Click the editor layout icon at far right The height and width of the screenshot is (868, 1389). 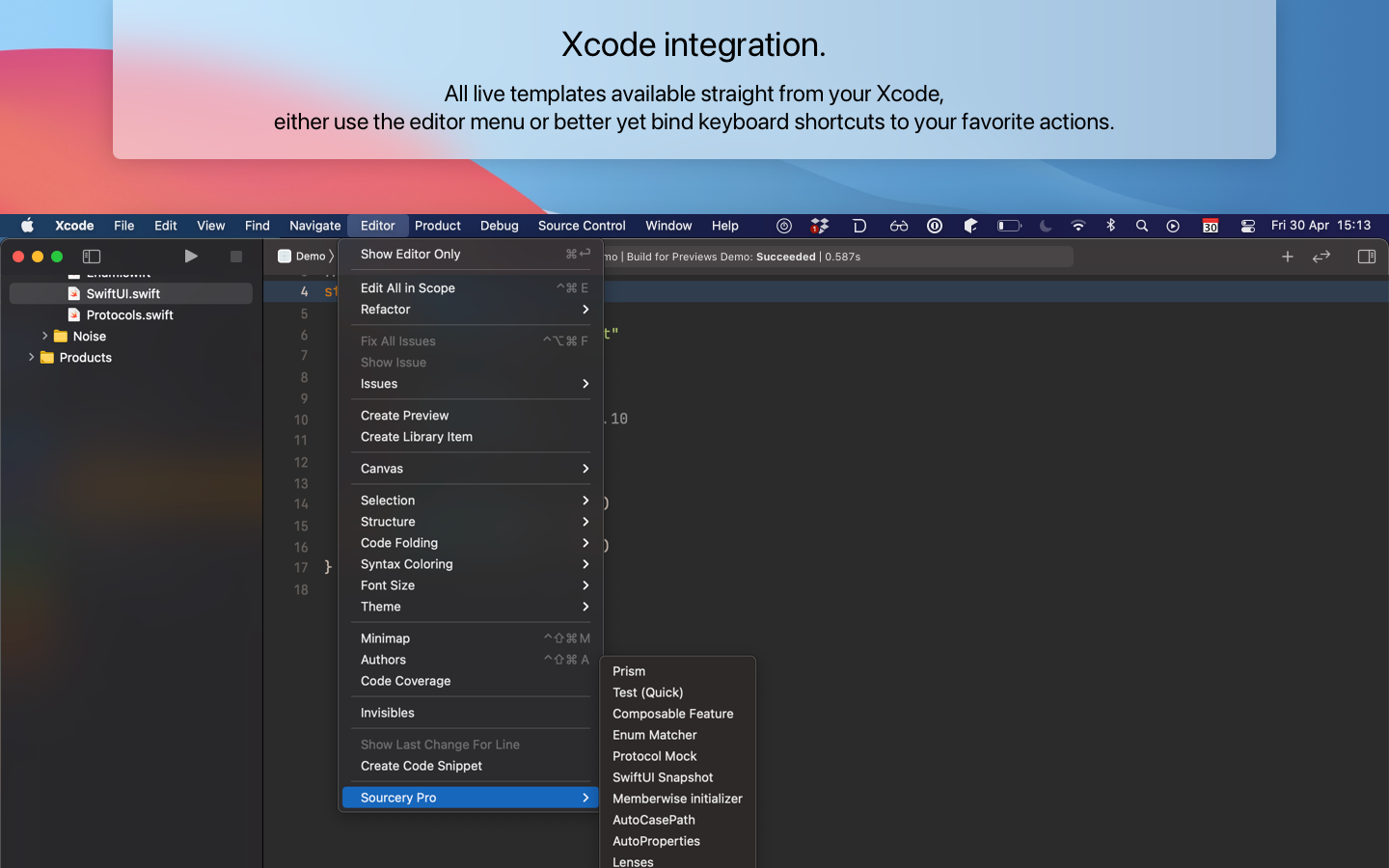pyautogui.click(x=1366, y=257)
